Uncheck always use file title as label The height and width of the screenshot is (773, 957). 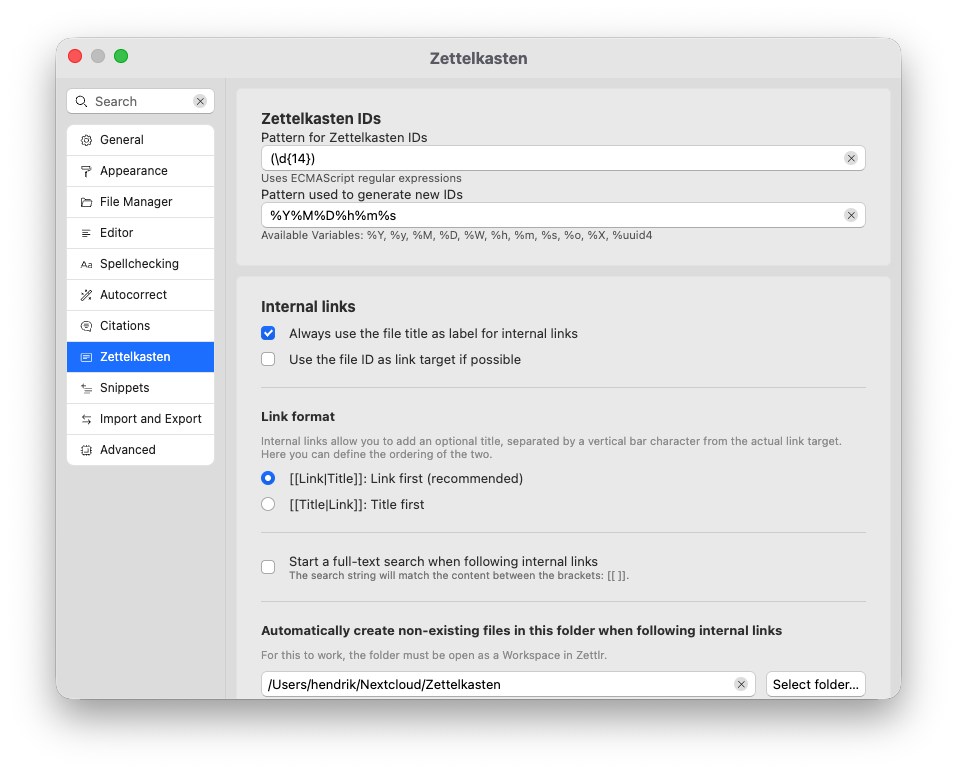268,334
